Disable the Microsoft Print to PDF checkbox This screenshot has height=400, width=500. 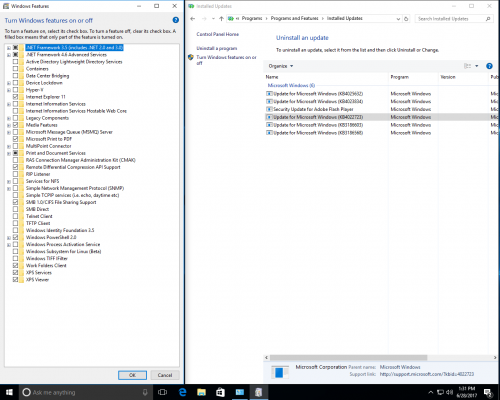click(x=15, y=139)
